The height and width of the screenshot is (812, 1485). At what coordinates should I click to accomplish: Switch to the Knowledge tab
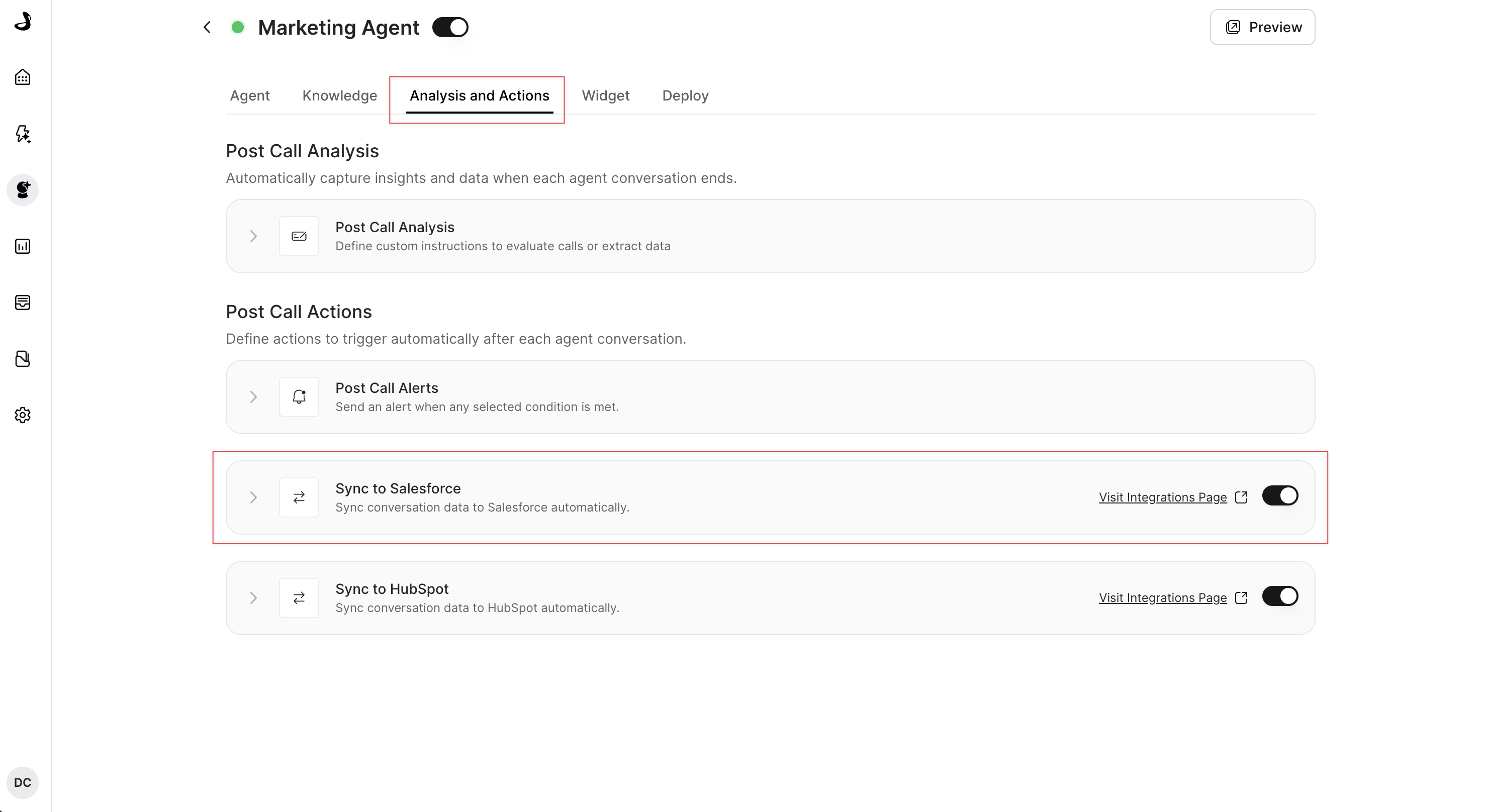tap(339, 95)
